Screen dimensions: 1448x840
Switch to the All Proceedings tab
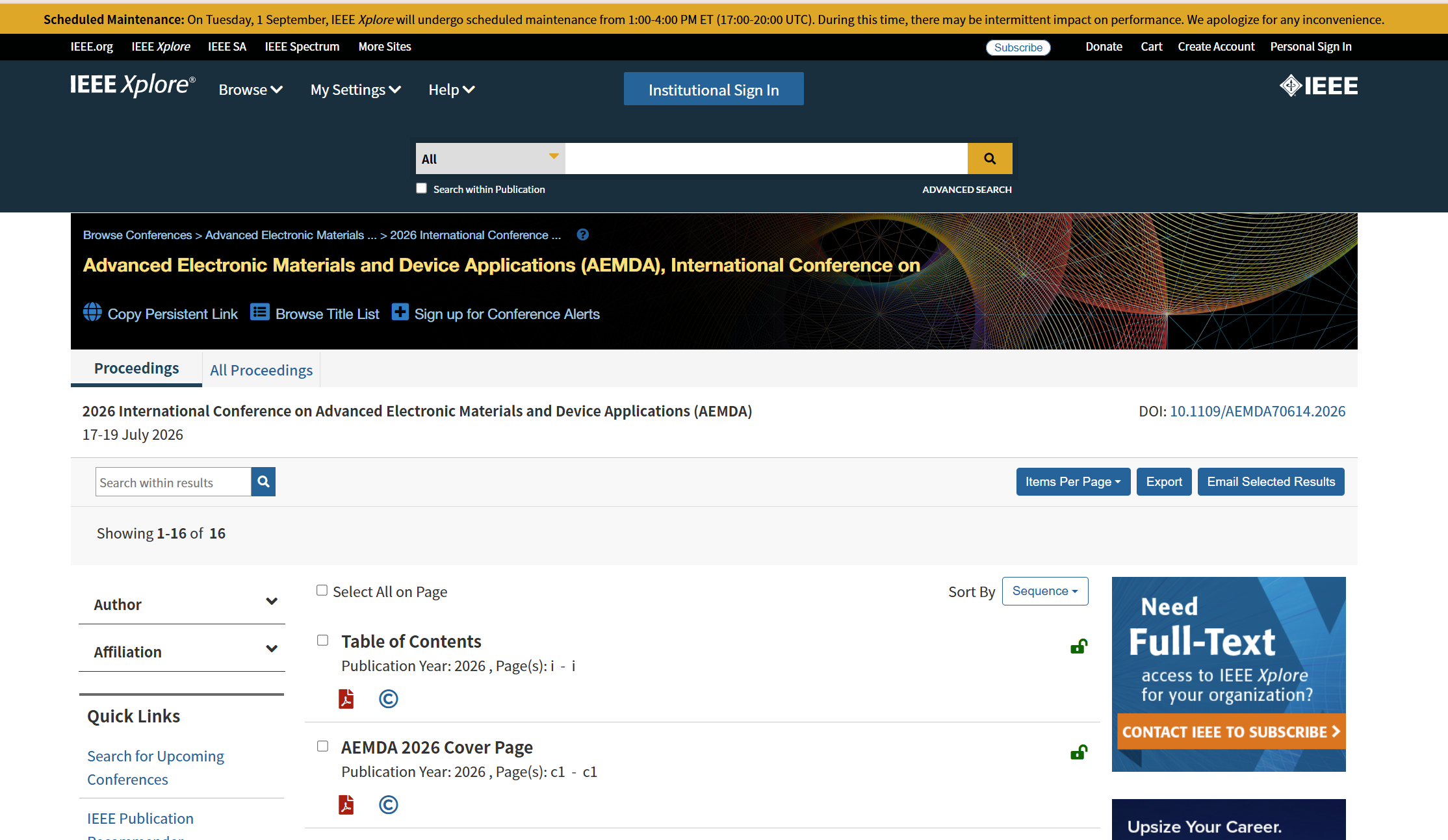point(261,370)
